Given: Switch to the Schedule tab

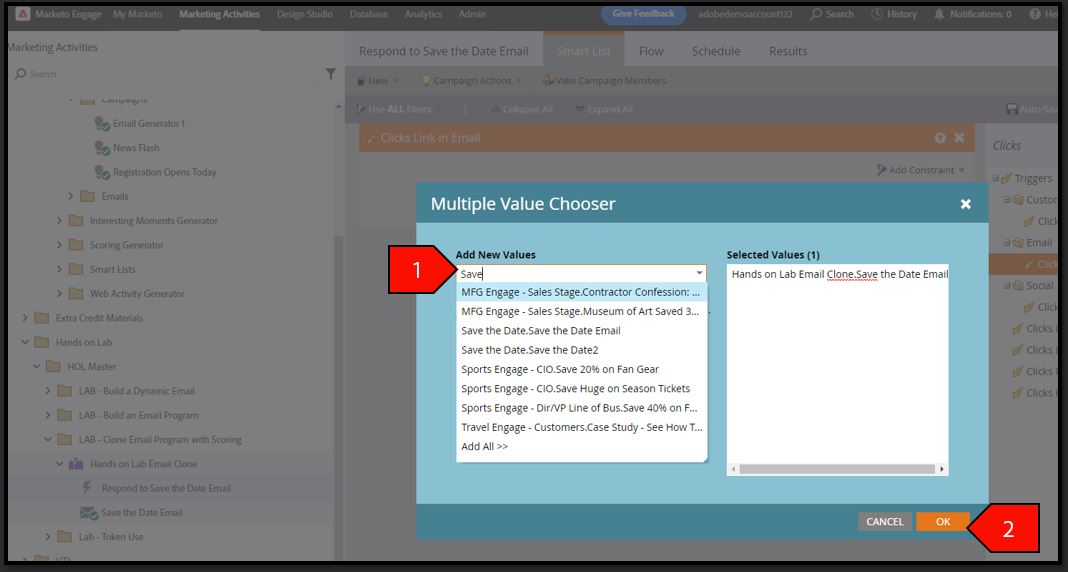Looking at the screenshot, I should tap(716, 51).
